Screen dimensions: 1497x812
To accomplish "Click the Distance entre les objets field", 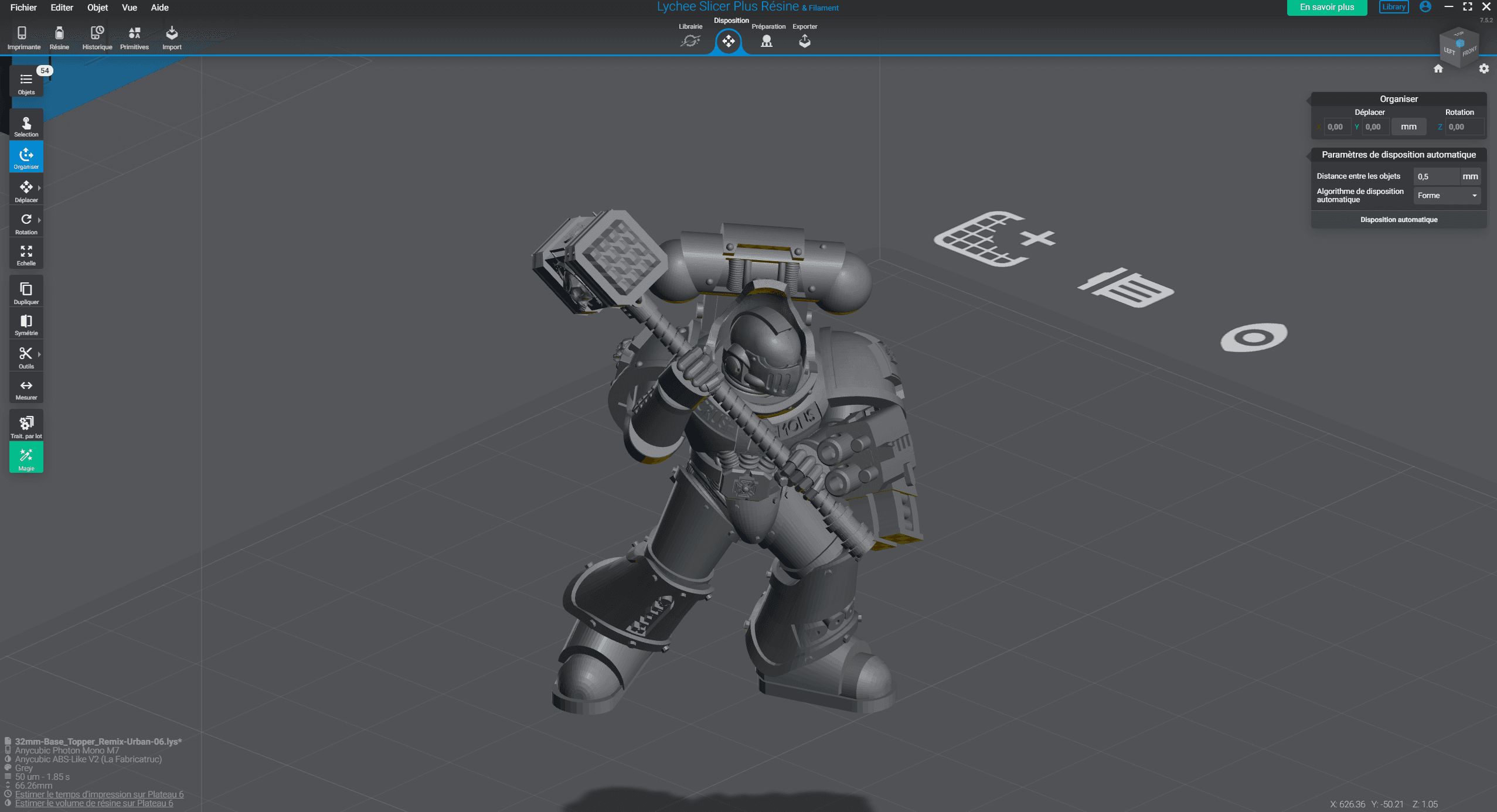I will (1435, 176).
